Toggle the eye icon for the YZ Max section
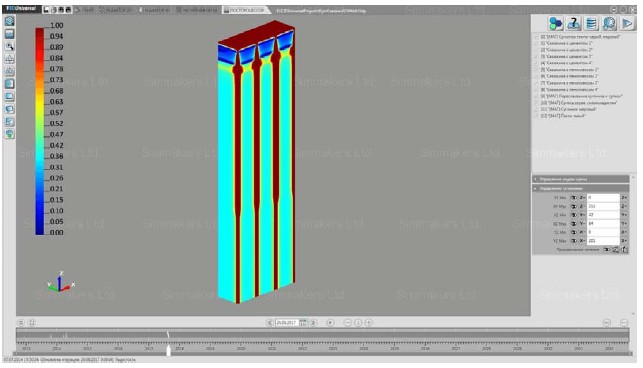Screen dimensions: 643x368 click(574, 241)
